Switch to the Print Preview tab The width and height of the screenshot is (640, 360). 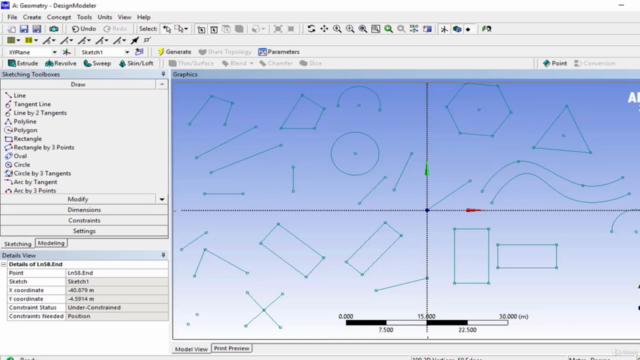click(231, 348)
